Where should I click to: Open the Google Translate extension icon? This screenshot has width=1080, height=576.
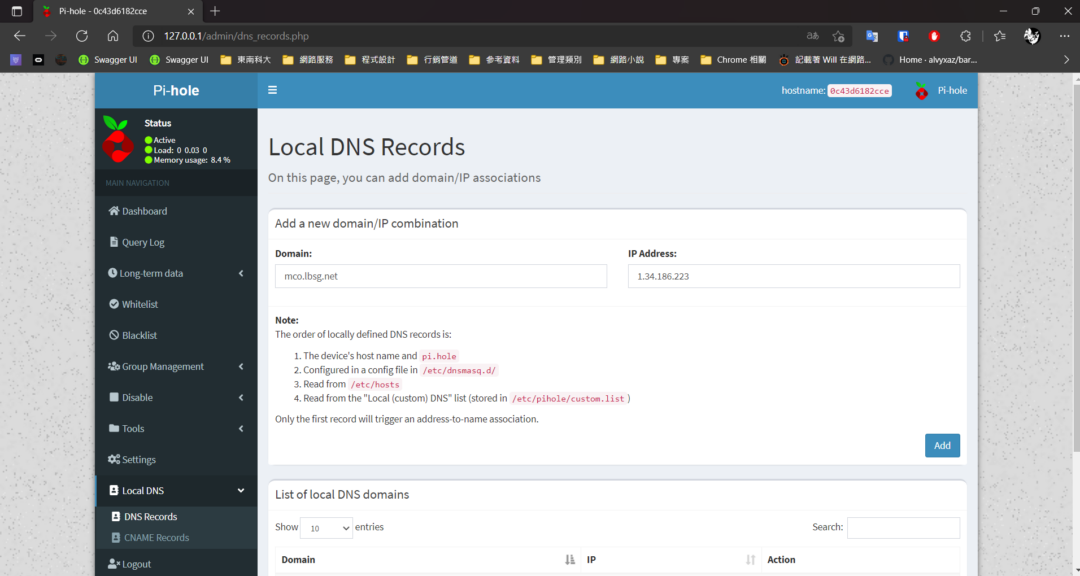(872, 36)
